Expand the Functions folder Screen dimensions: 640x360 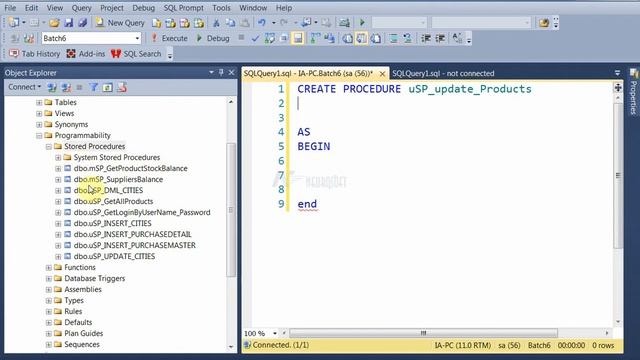click(x=49, y=268)
